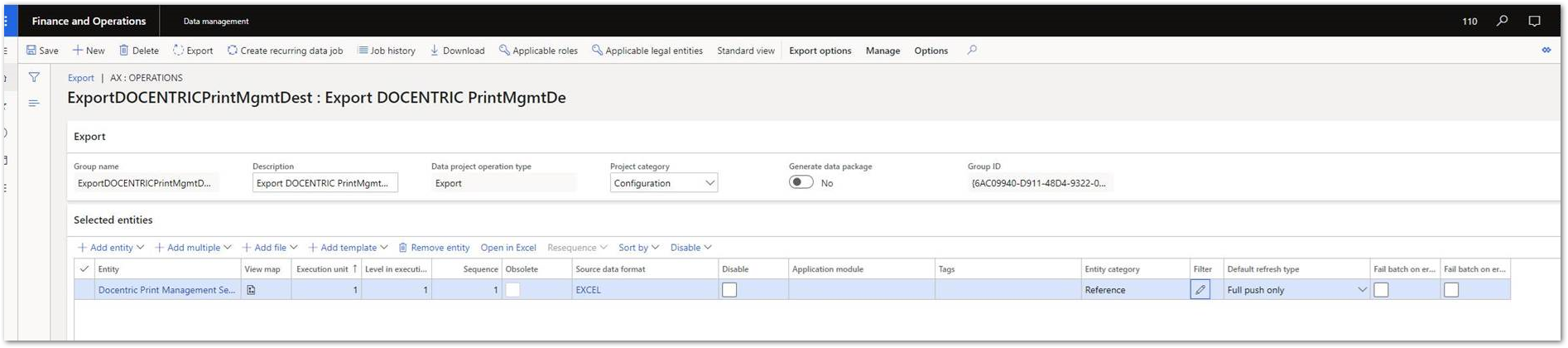Expand the Disable dropdown in grid toolbar
1568x348 pixels.
click(x=690, y=248)
